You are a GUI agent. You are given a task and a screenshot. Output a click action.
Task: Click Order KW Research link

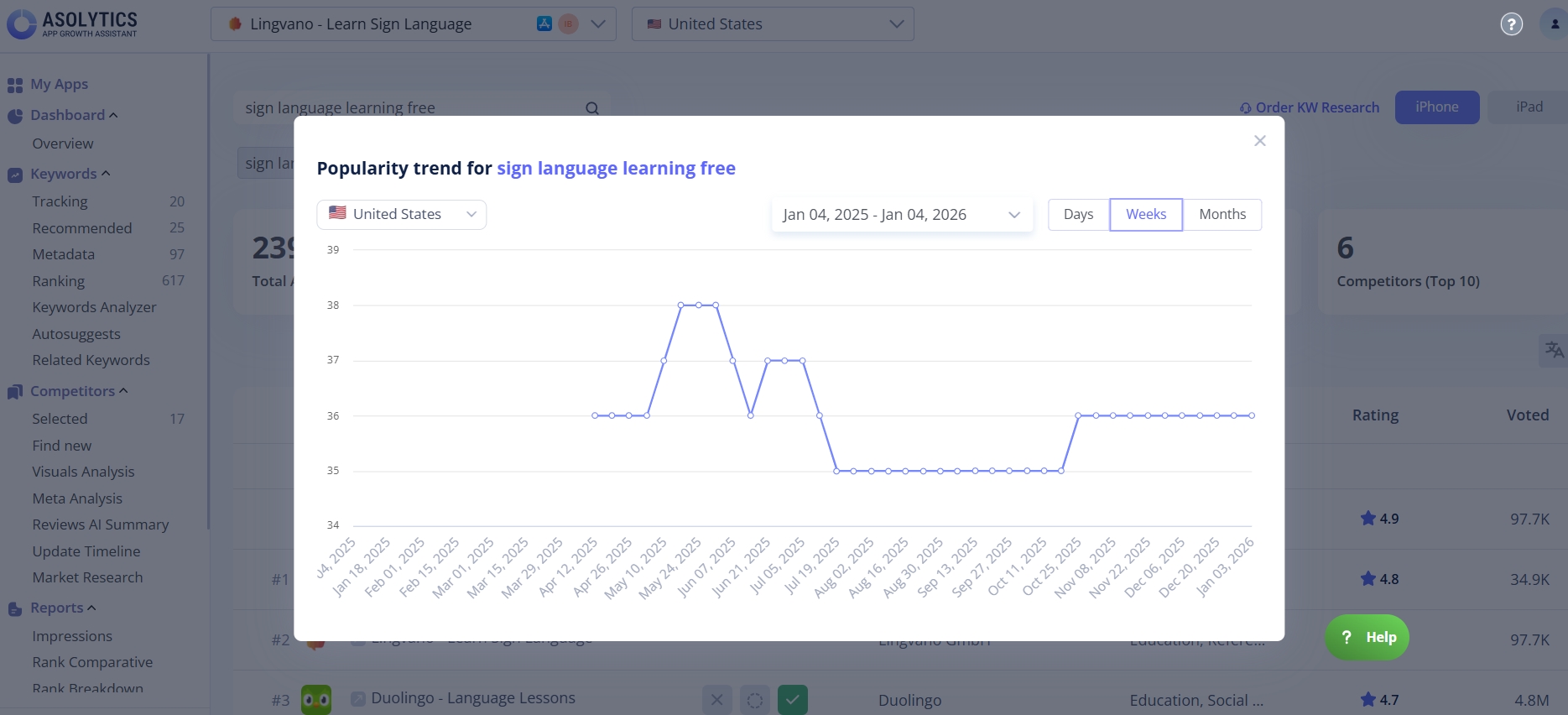[1310, 107]
